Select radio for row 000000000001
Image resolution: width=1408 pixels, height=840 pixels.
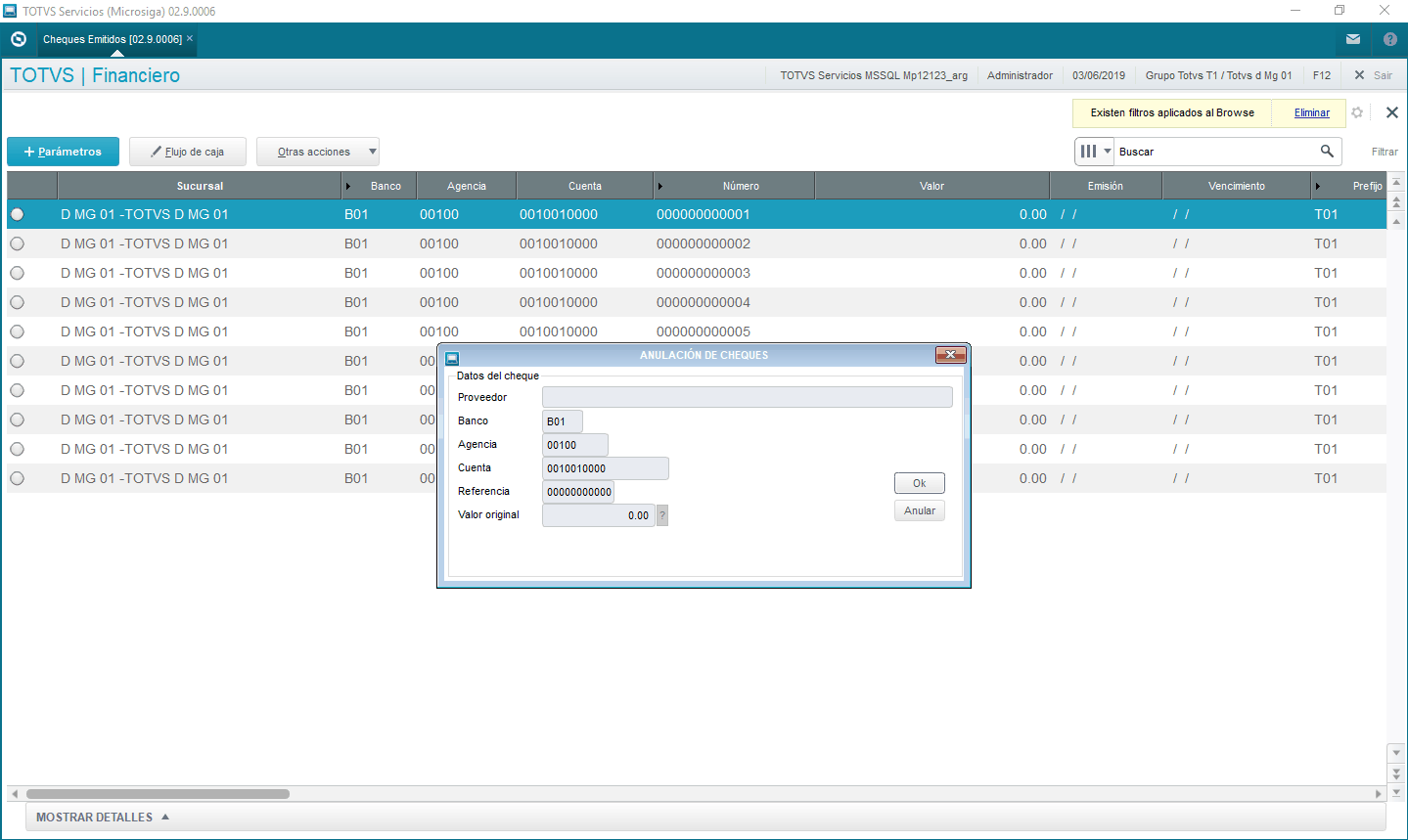point(17,214)
